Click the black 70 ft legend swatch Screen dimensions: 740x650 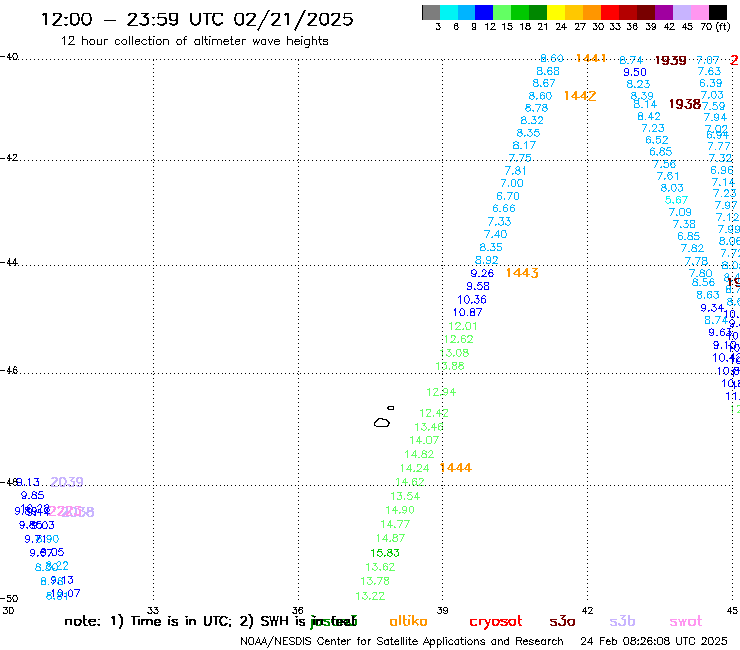(x=717, y=12)
